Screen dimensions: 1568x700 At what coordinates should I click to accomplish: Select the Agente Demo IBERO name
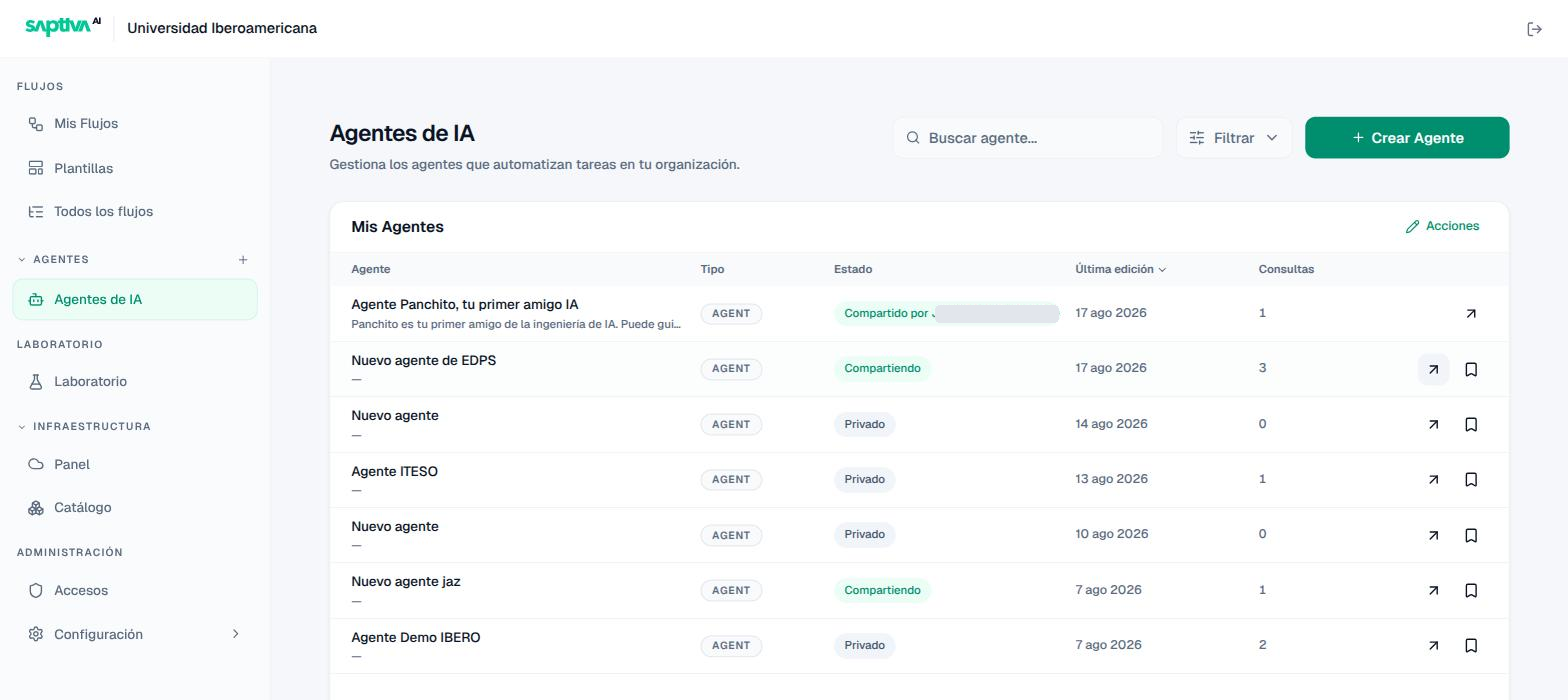(415, 637)
